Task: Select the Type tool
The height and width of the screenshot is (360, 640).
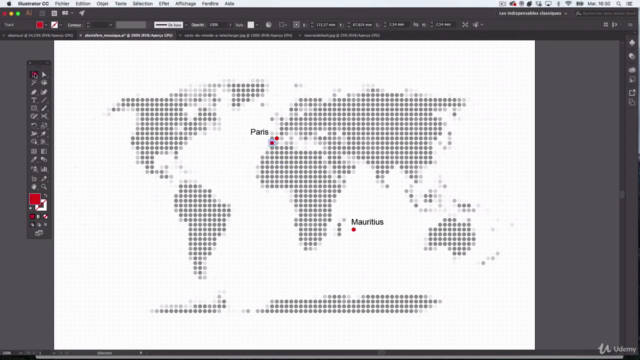Action: pos(34,100)
